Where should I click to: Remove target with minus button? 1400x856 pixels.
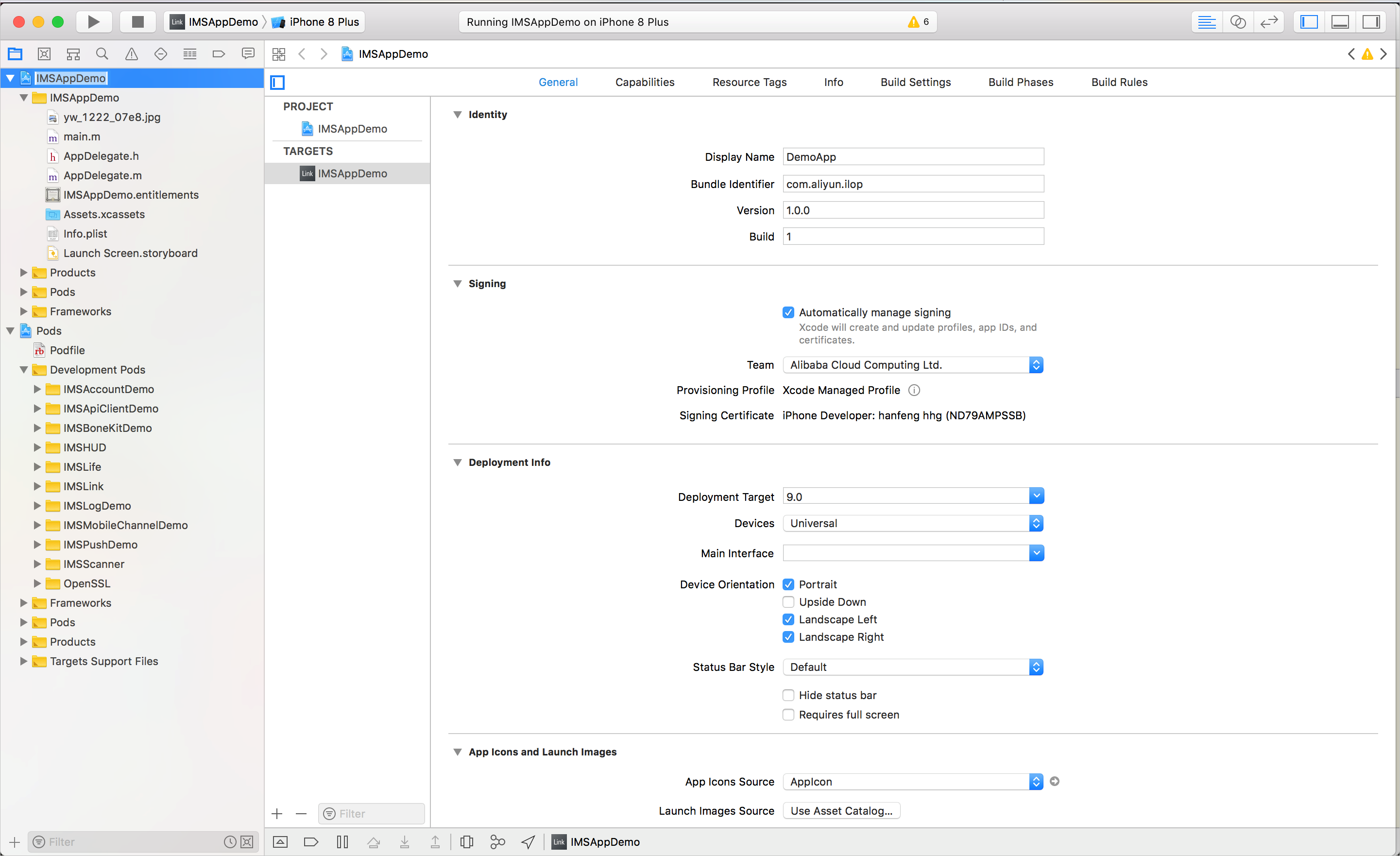(x=301, y=813)
